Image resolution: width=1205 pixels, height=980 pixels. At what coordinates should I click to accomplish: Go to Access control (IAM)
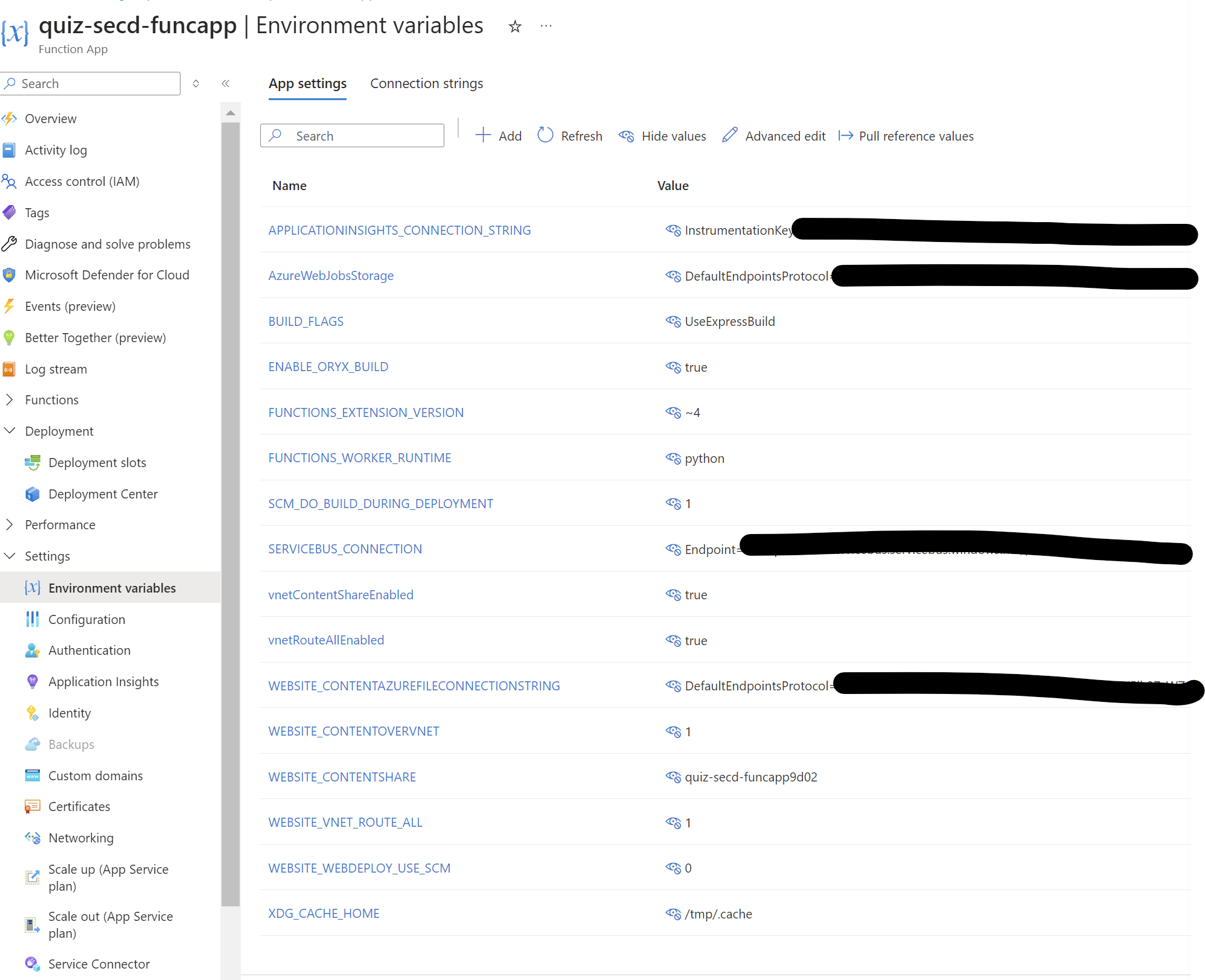[82, 181]
